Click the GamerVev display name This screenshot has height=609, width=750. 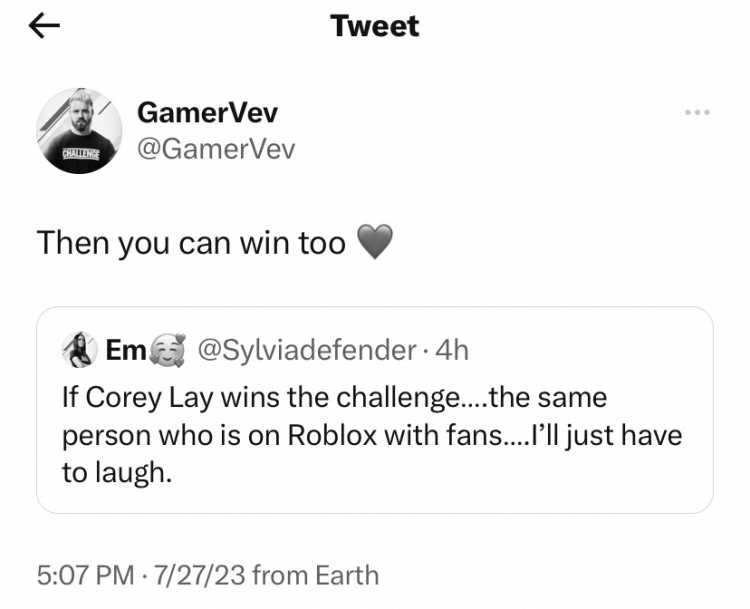click(207, 113)
